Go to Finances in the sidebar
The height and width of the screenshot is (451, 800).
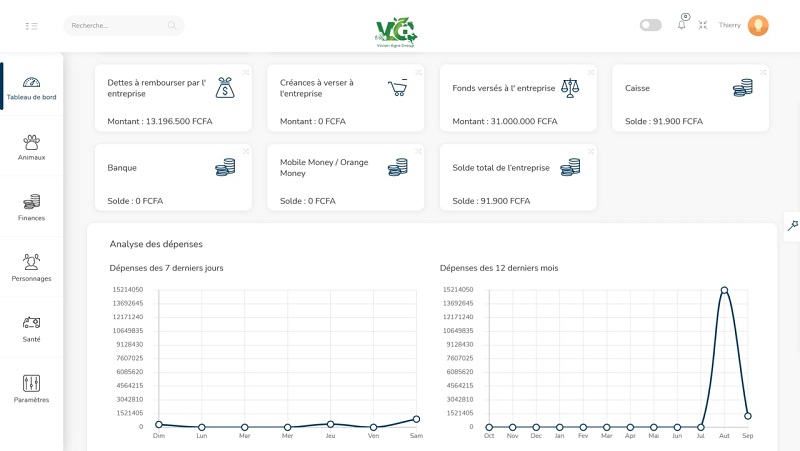(x=31, y=208)
